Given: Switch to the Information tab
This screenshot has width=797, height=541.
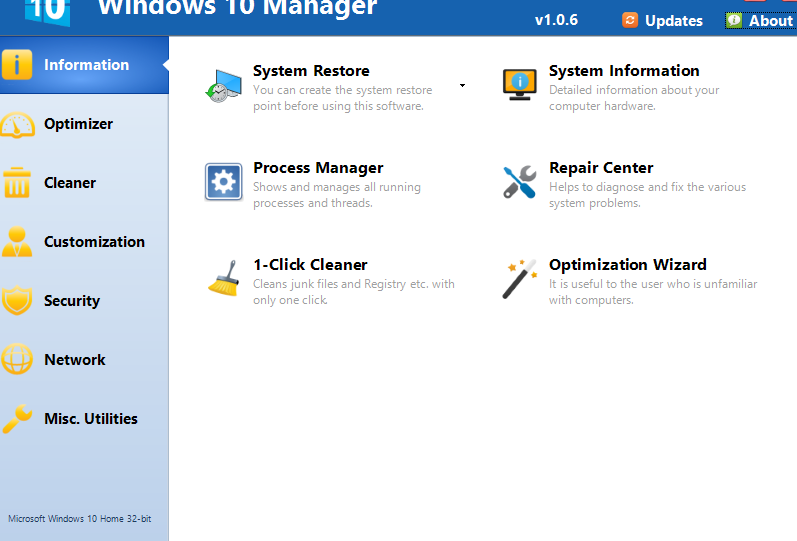Looking at the screenshot, I should 86,65.
